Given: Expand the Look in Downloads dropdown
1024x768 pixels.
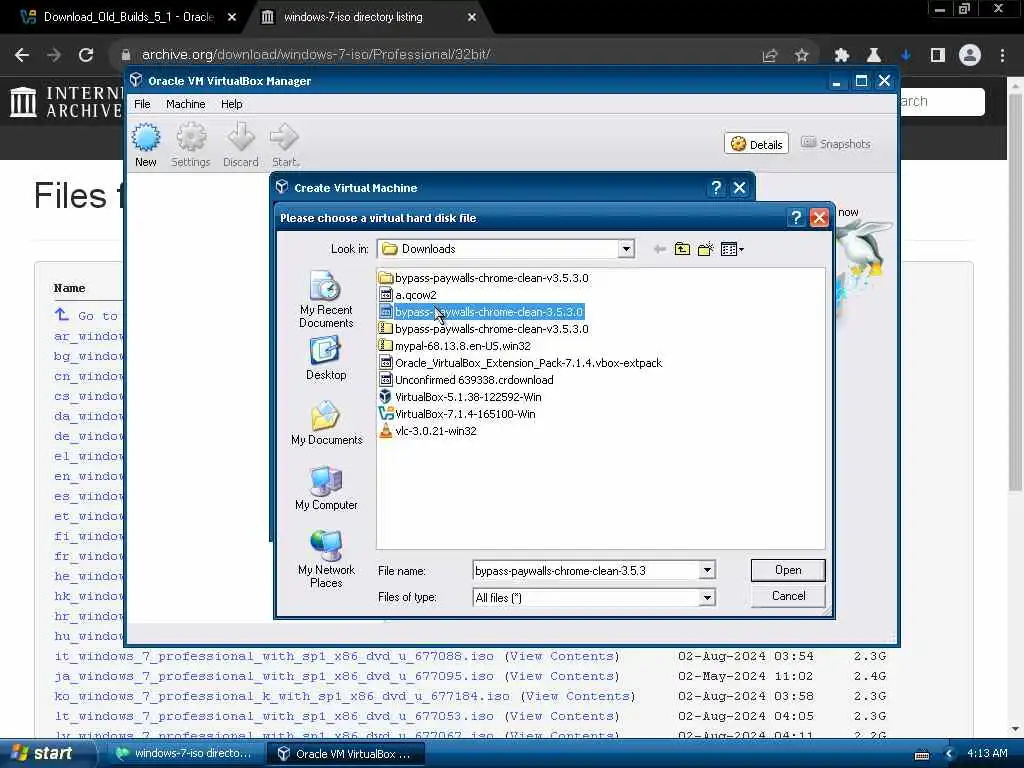Looking at the screenshot, I should pos(626,249).
